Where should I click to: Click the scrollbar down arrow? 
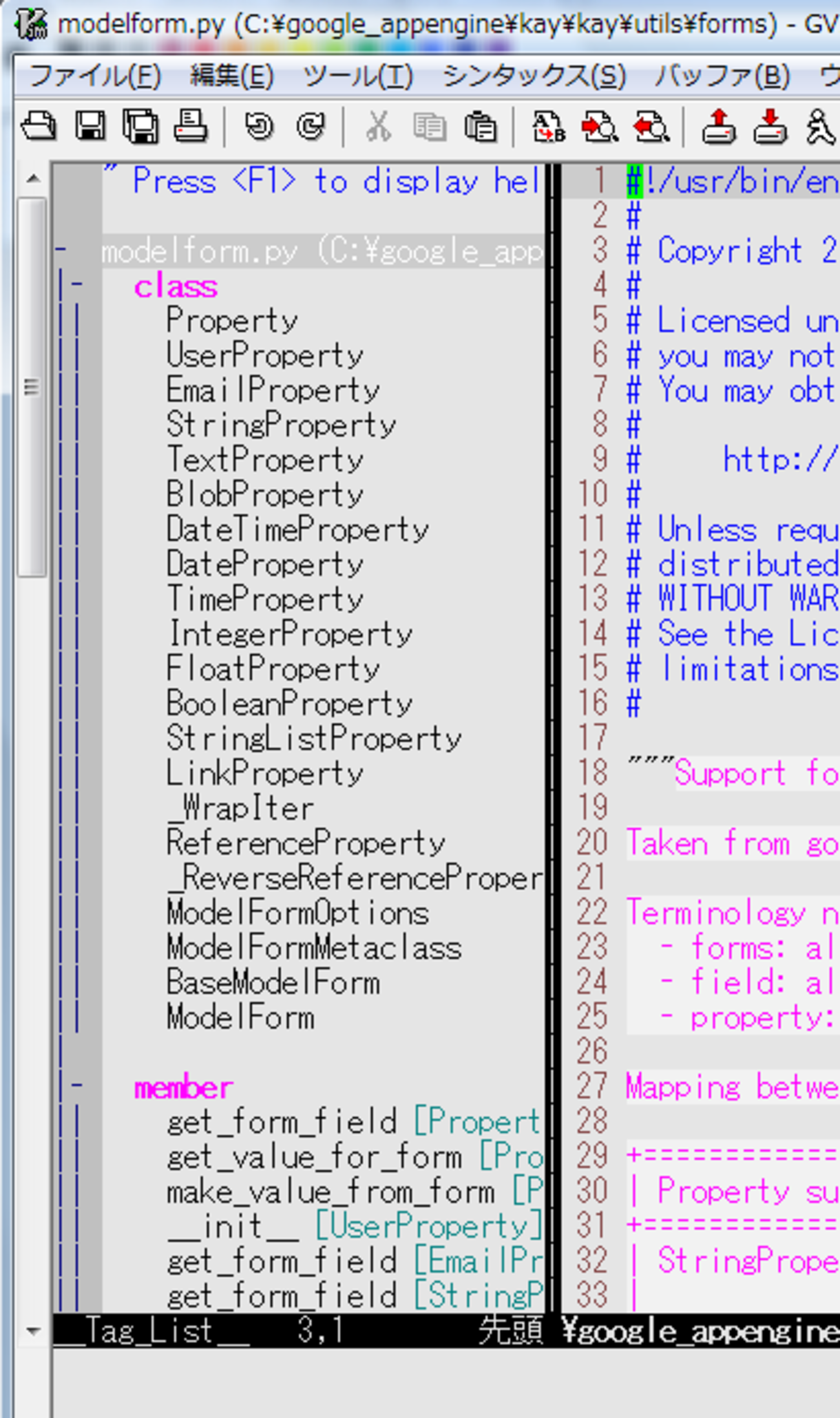[32, 1330]
